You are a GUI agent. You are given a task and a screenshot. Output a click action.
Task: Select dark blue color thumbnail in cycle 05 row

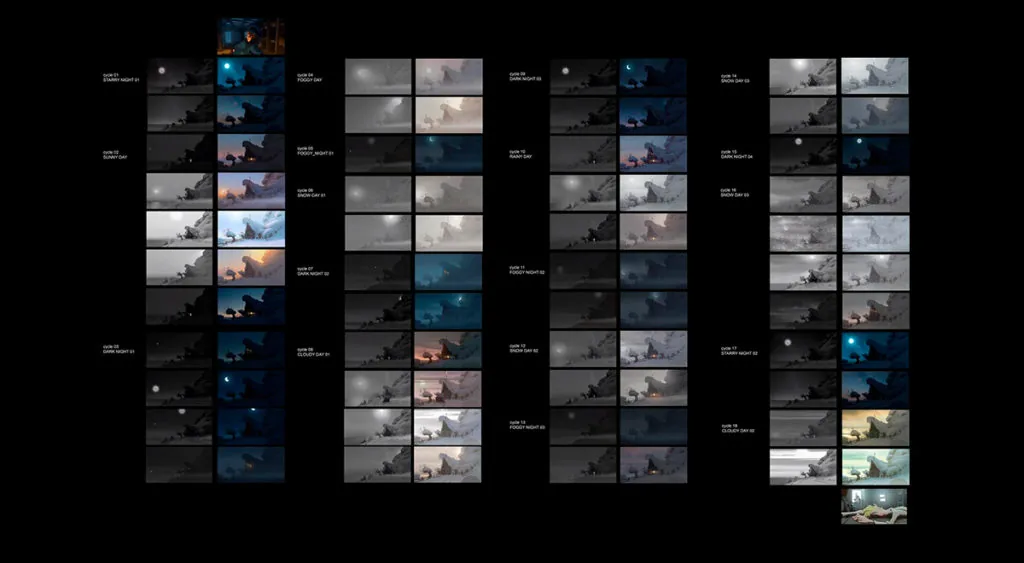(x=449, y=154)
